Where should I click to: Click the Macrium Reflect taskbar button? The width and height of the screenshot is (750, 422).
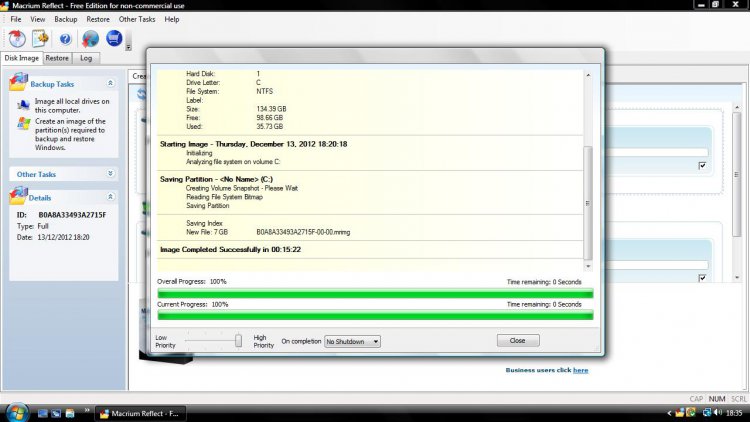tap(140, 413)
